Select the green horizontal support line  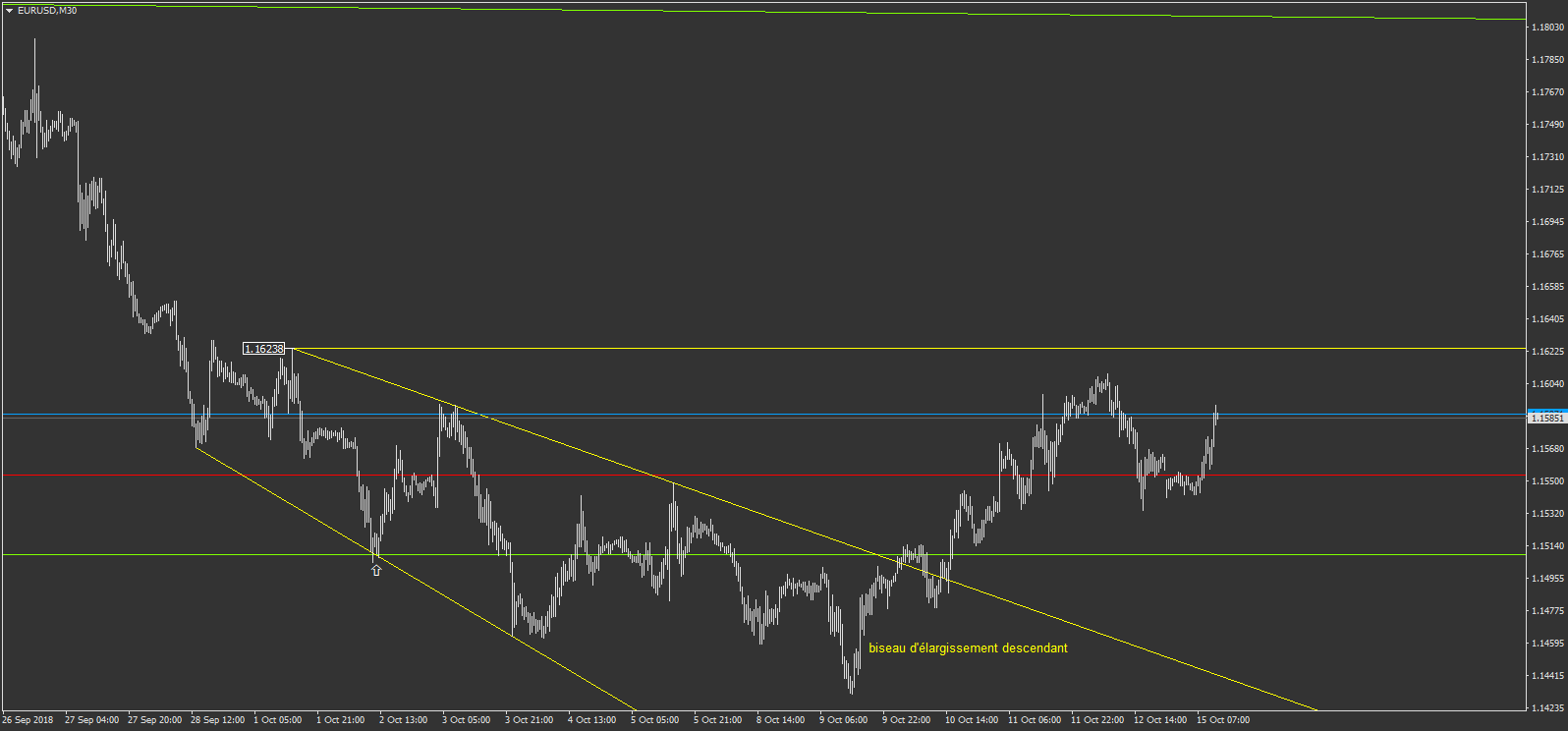(763, 555)
